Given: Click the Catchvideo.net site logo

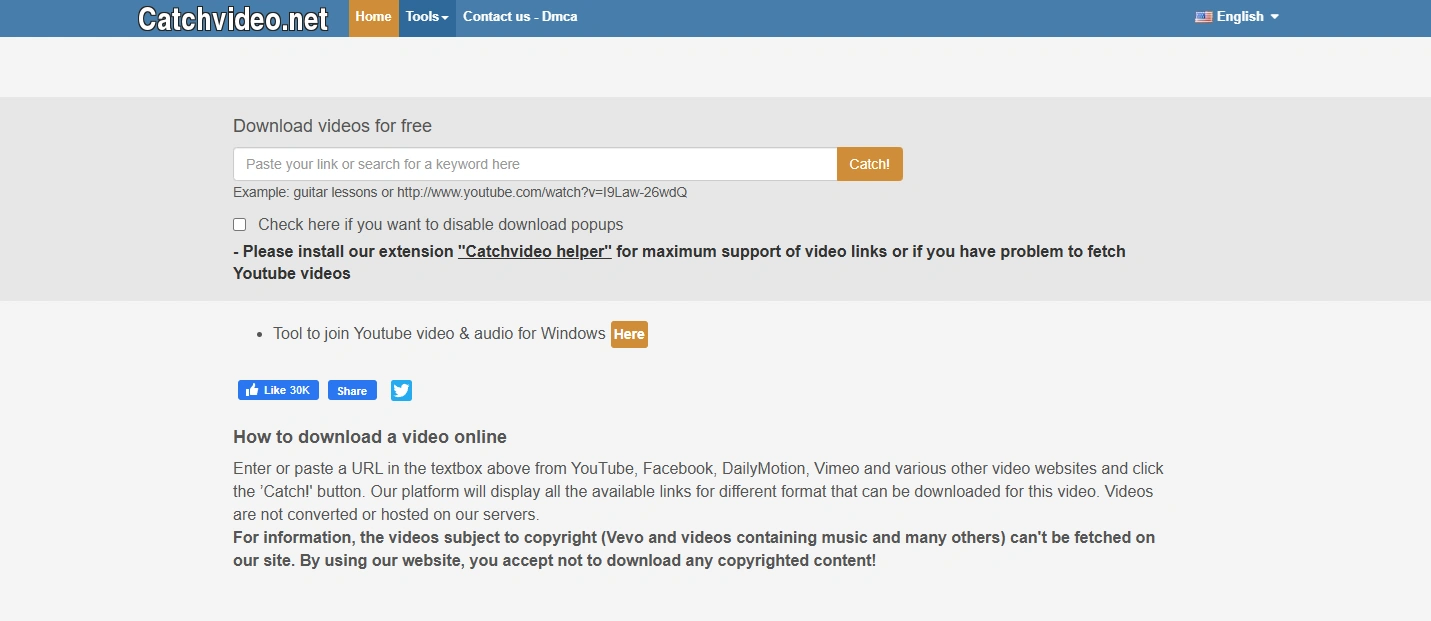Looking at the screenshot, I should pyautogui.click(x=233, y=18).
